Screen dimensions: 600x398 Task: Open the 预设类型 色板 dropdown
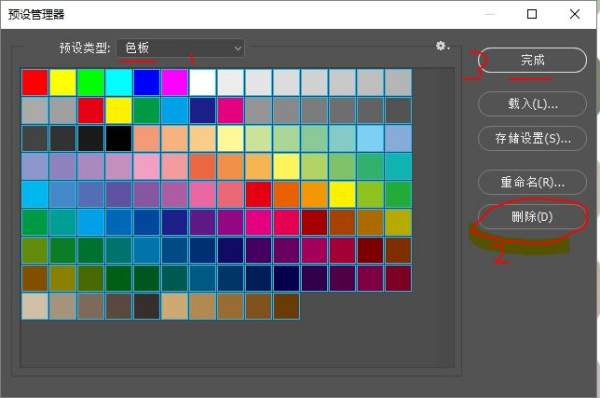181,48
